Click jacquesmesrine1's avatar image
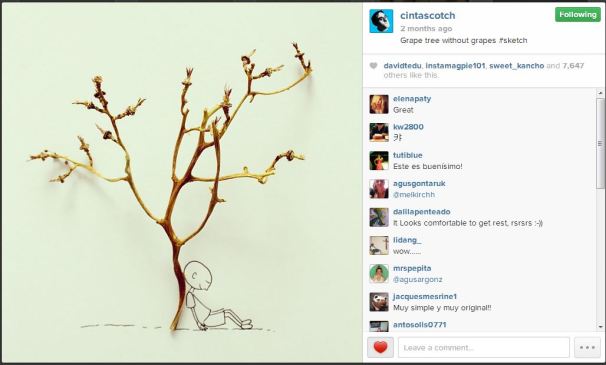Screen dimensions: 606x365 [x=379, y=302]
